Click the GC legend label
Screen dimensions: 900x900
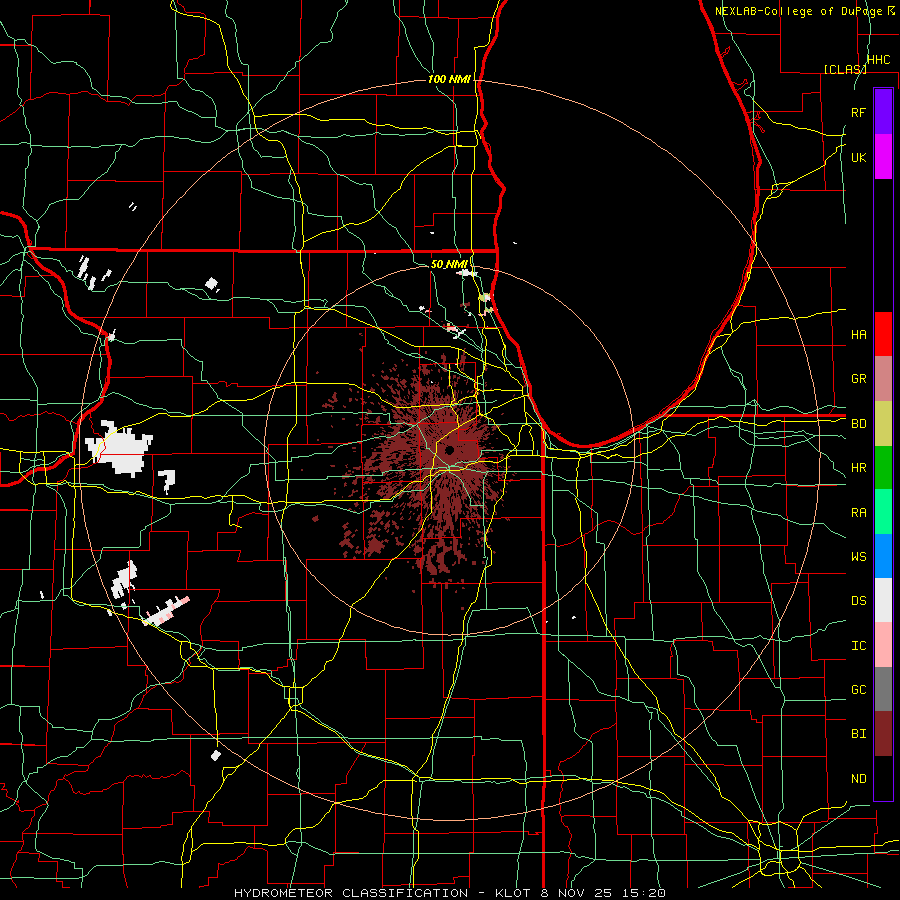859,690
